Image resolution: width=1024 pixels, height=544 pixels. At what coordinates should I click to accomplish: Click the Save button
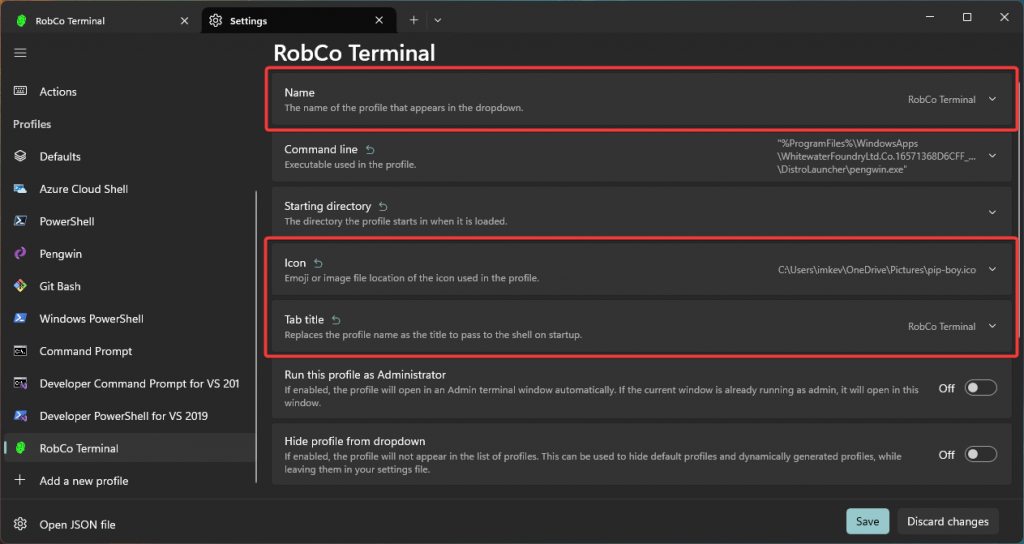[x=867, y=521]
